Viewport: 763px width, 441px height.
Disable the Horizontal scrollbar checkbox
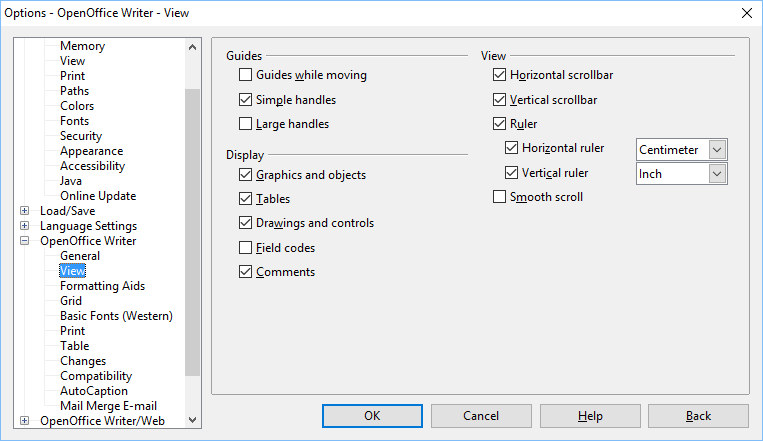(x=500, y=75)
